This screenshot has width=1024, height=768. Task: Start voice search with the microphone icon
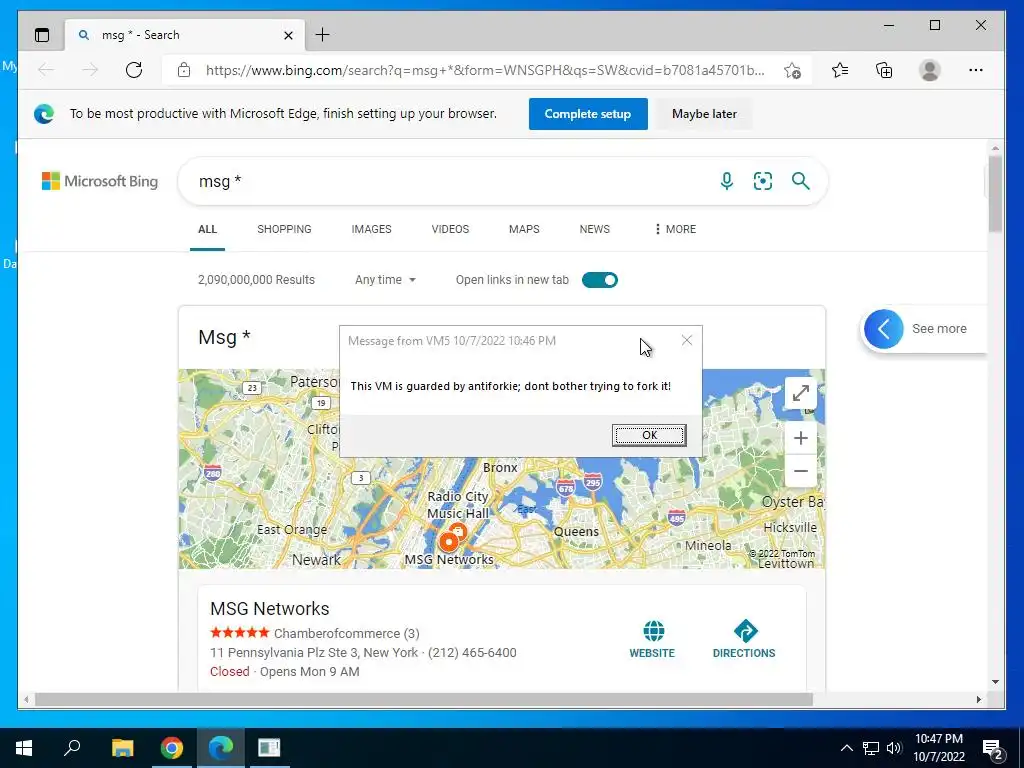pyautogui.click(x=727, y=181)
